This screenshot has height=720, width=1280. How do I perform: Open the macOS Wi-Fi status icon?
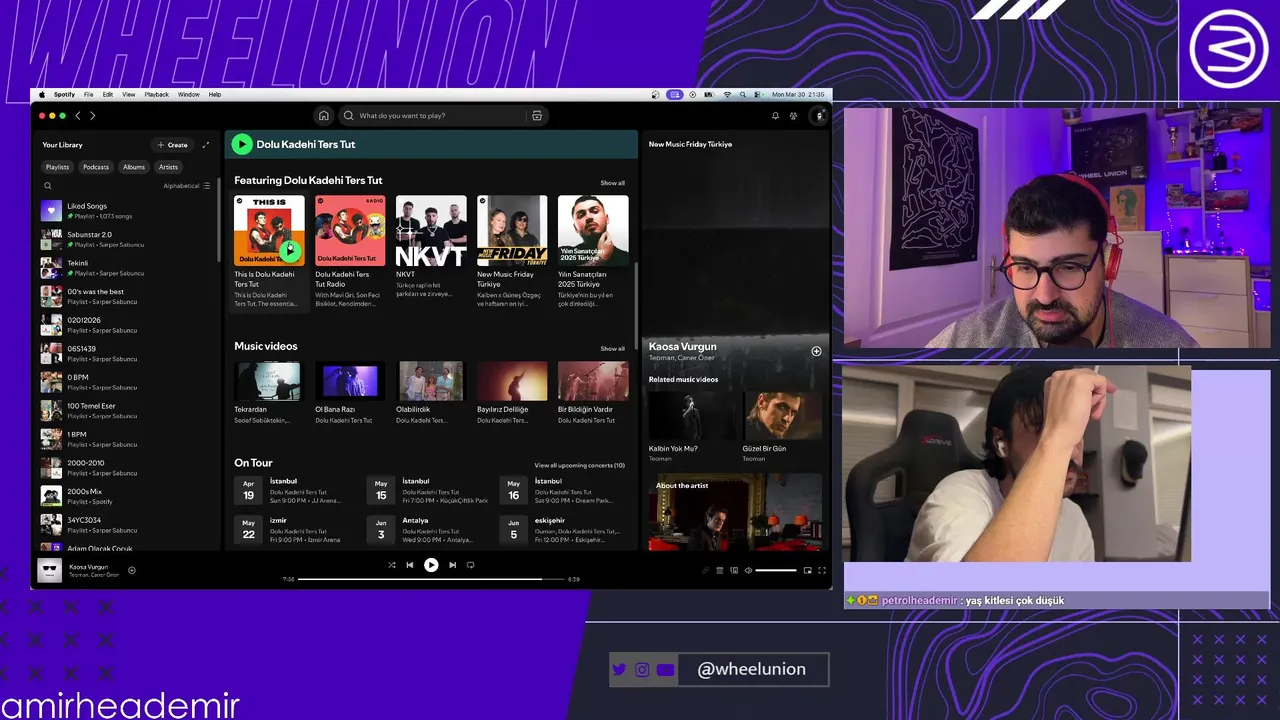tap(727, 94)
